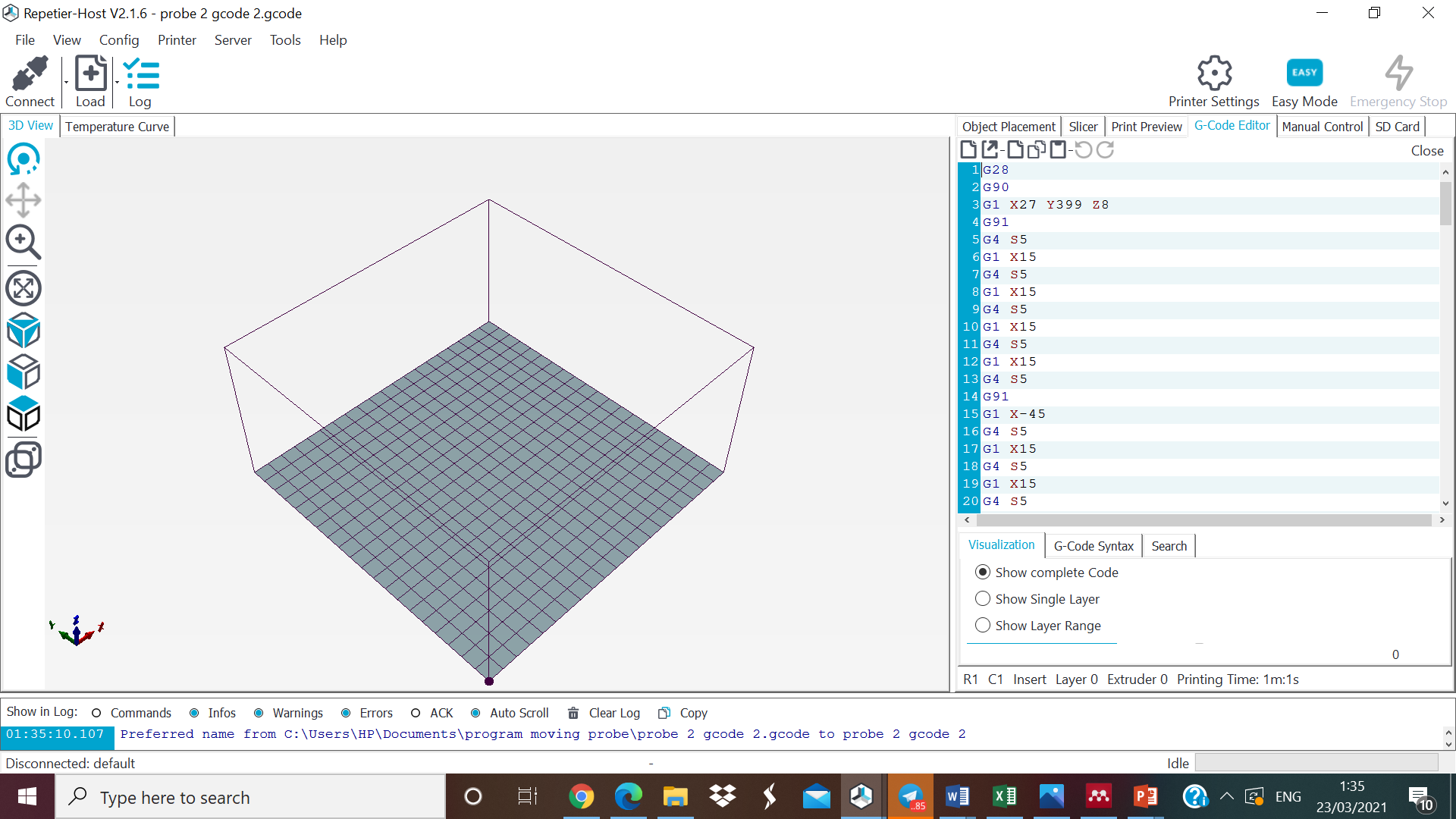Switch to the Manual Control tab
The height and width of the screenshot is (819, 1456).
click(x=1322, y=127)
